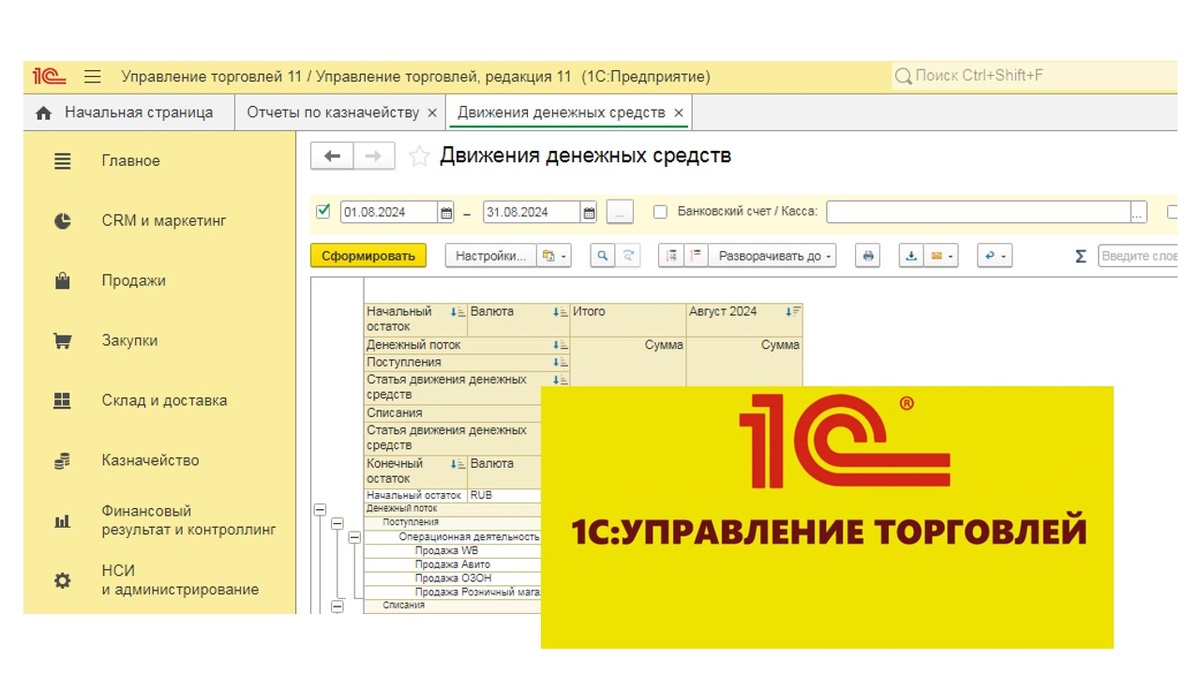
Task: Open Склад и доставка via grid icon
Action: [61, 399]
